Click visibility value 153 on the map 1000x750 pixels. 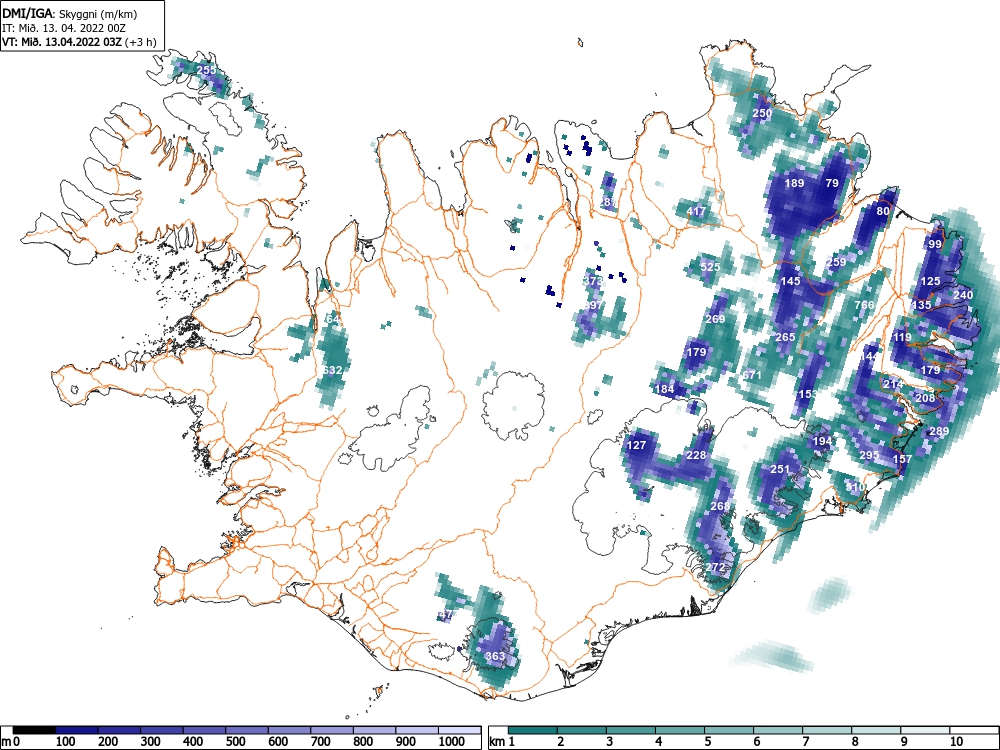(x=807, y=393)
